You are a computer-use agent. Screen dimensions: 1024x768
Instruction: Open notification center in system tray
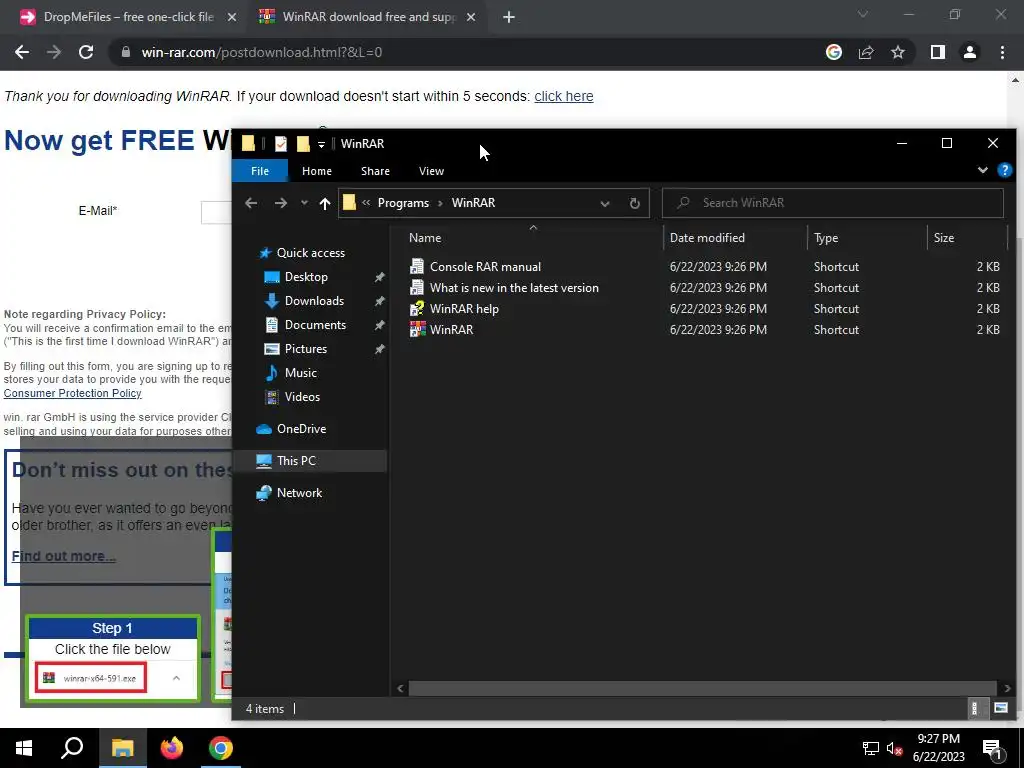point(993,749)
